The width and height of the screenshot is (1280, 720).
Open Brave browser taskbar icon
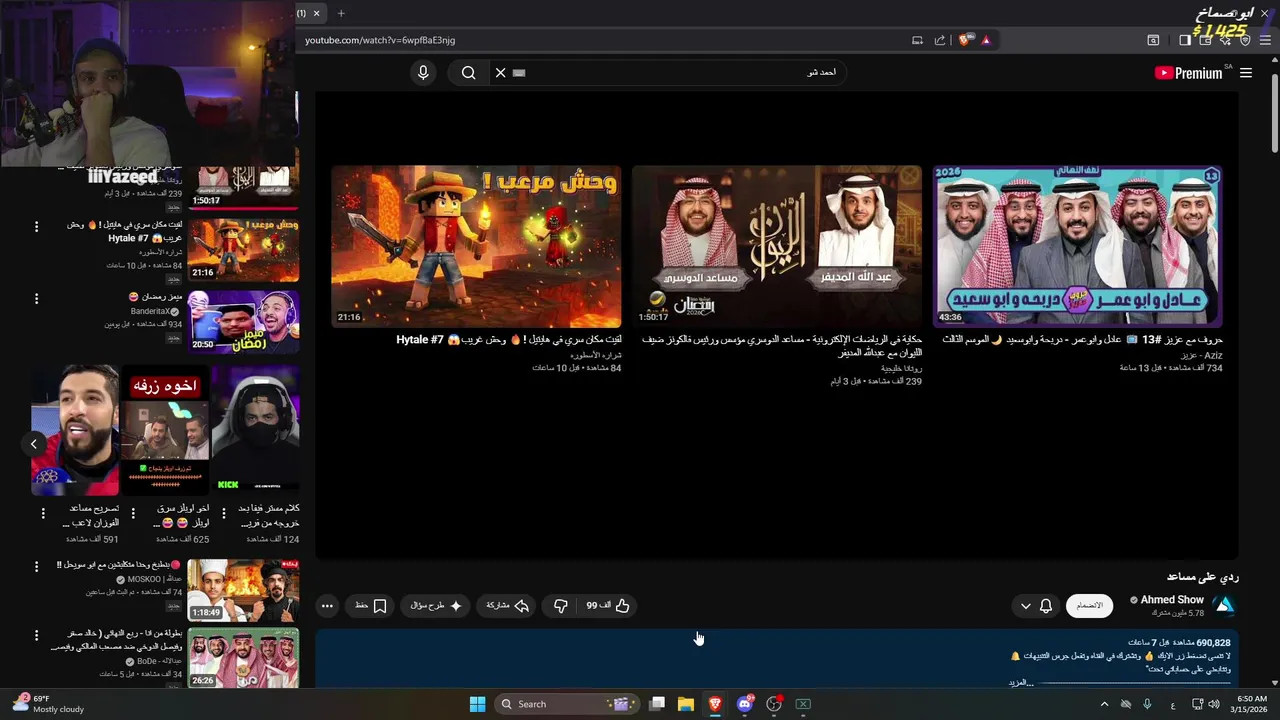pyautogui.click(x=715, y=704)
